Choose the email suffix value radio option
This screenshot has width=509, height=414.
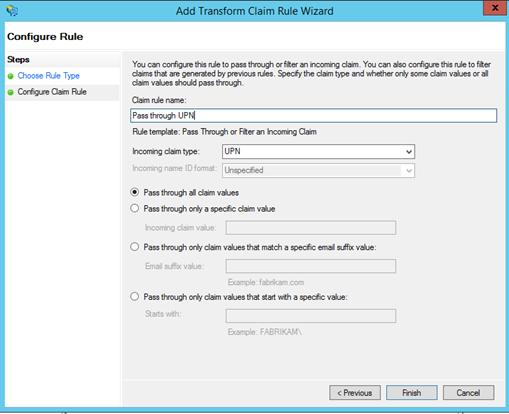(x=135, y=247)
